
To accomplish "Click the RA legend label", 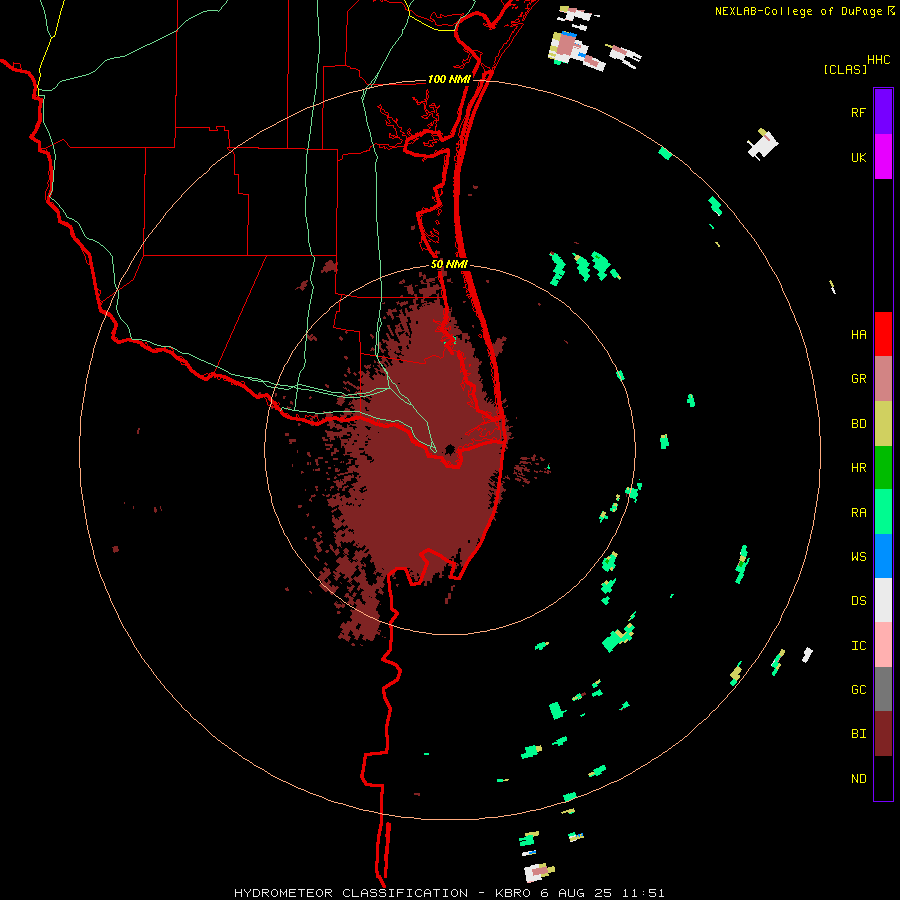I will coord(858,513).
